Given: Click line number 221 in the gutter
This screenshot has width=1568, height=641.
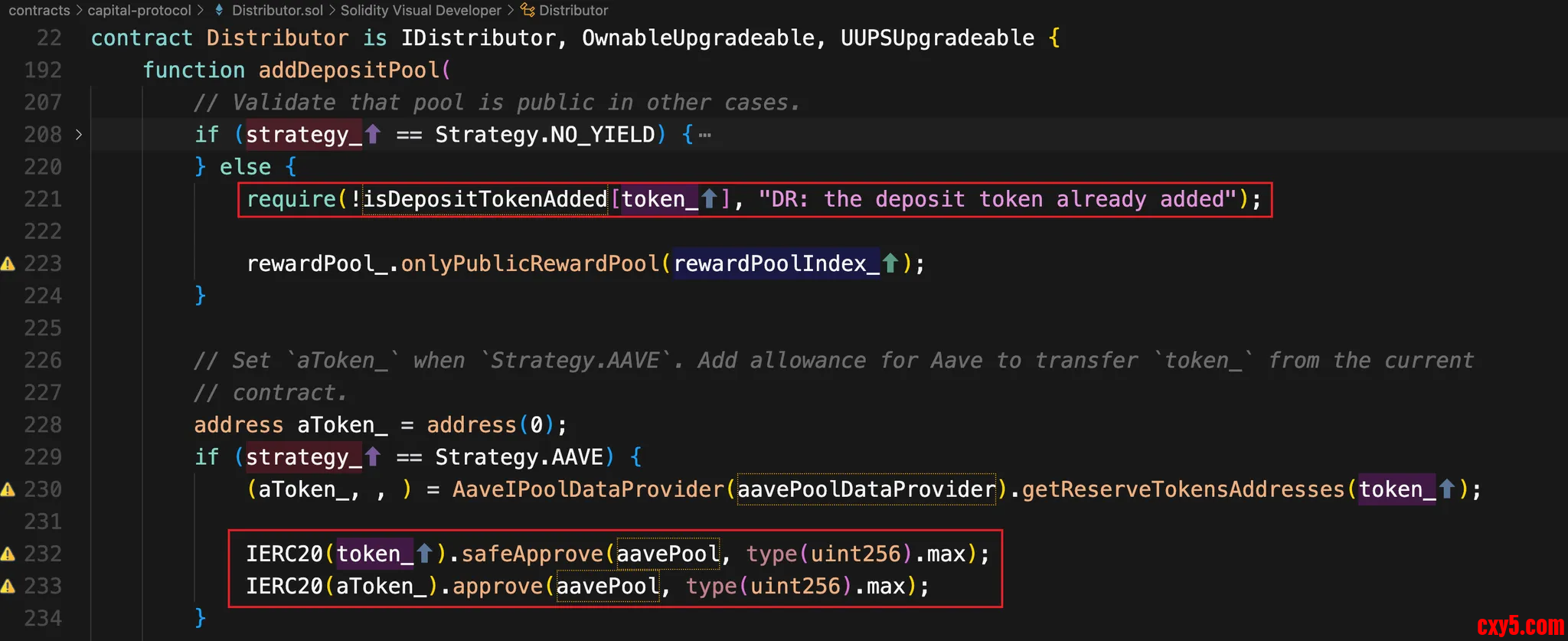Looking at the screenshot, I should pyautogui.click(x=43, y=199).
